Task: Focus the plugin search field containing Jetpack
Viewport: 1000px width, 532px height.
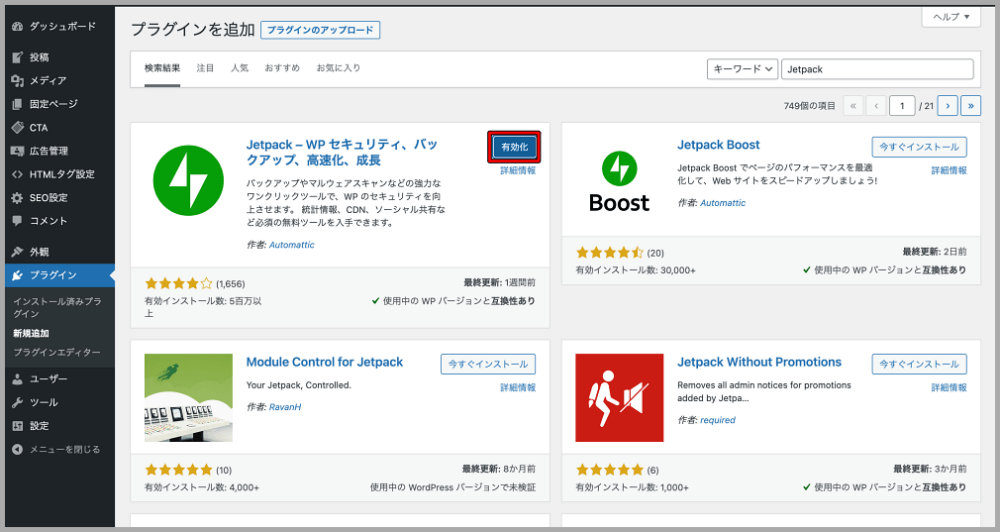Action: (x=878, y=69)
